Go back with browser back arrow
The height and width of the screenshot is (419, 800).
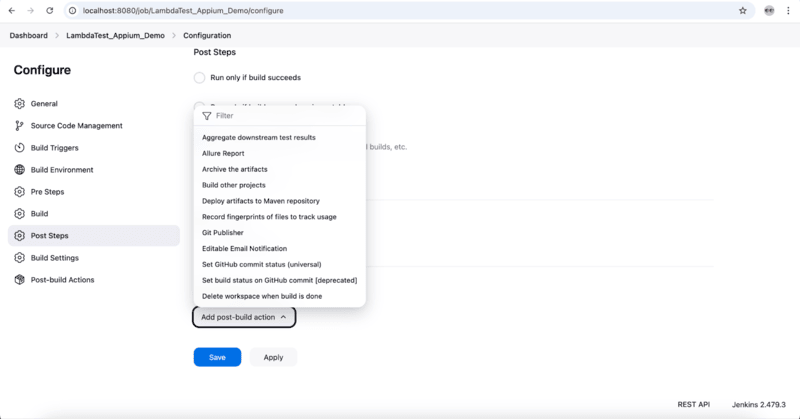12,11
